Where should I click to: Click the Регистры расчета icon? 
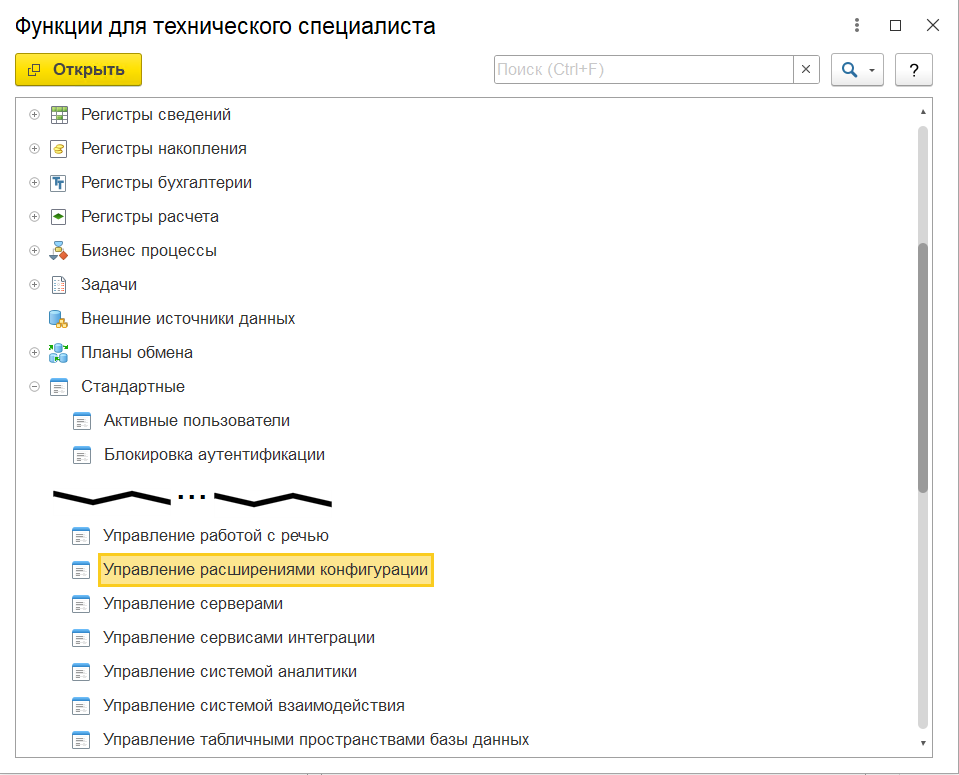coord(59,217)
